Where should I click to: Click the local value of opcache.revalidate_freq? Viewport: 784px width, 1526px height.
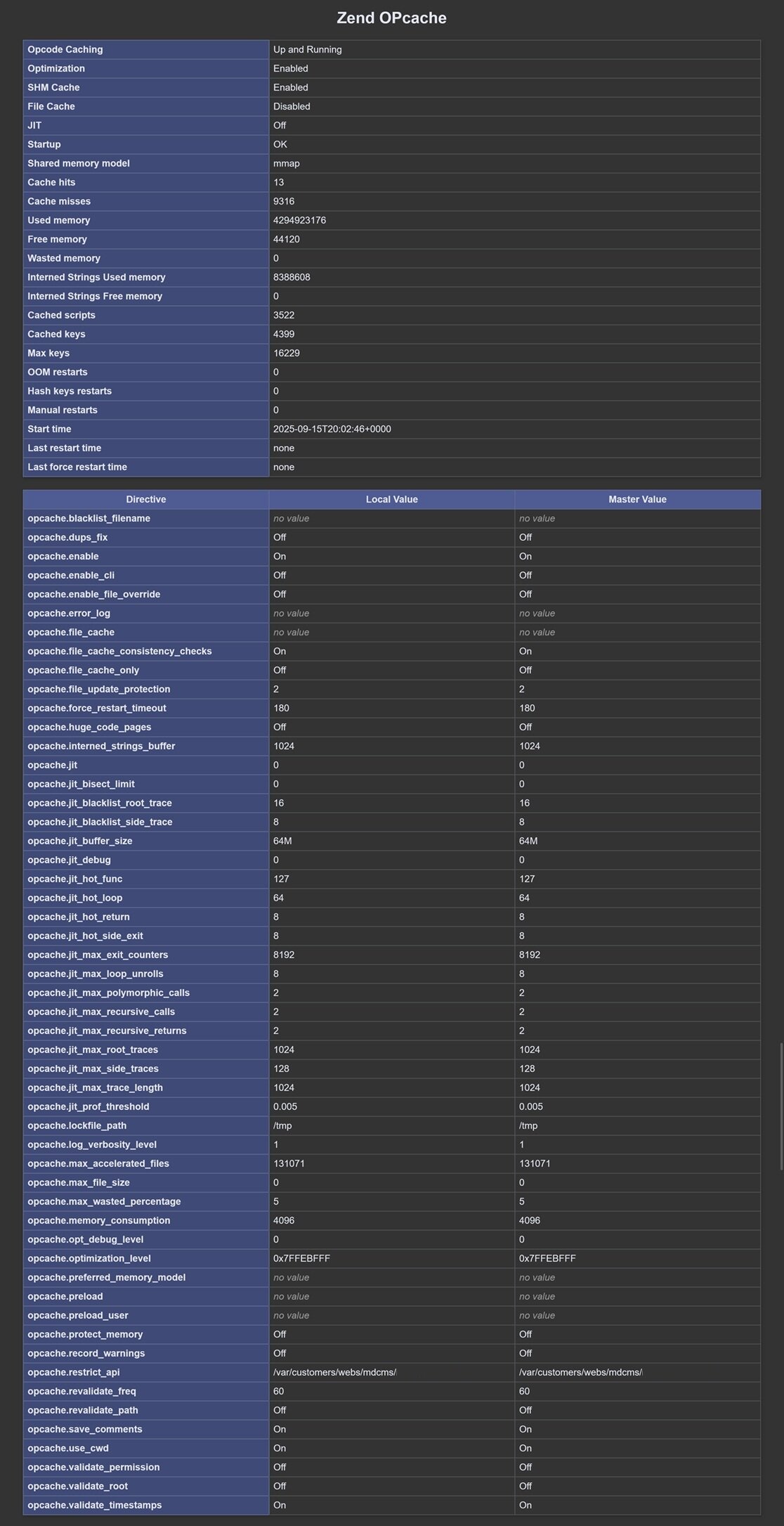coord(278,1392)
